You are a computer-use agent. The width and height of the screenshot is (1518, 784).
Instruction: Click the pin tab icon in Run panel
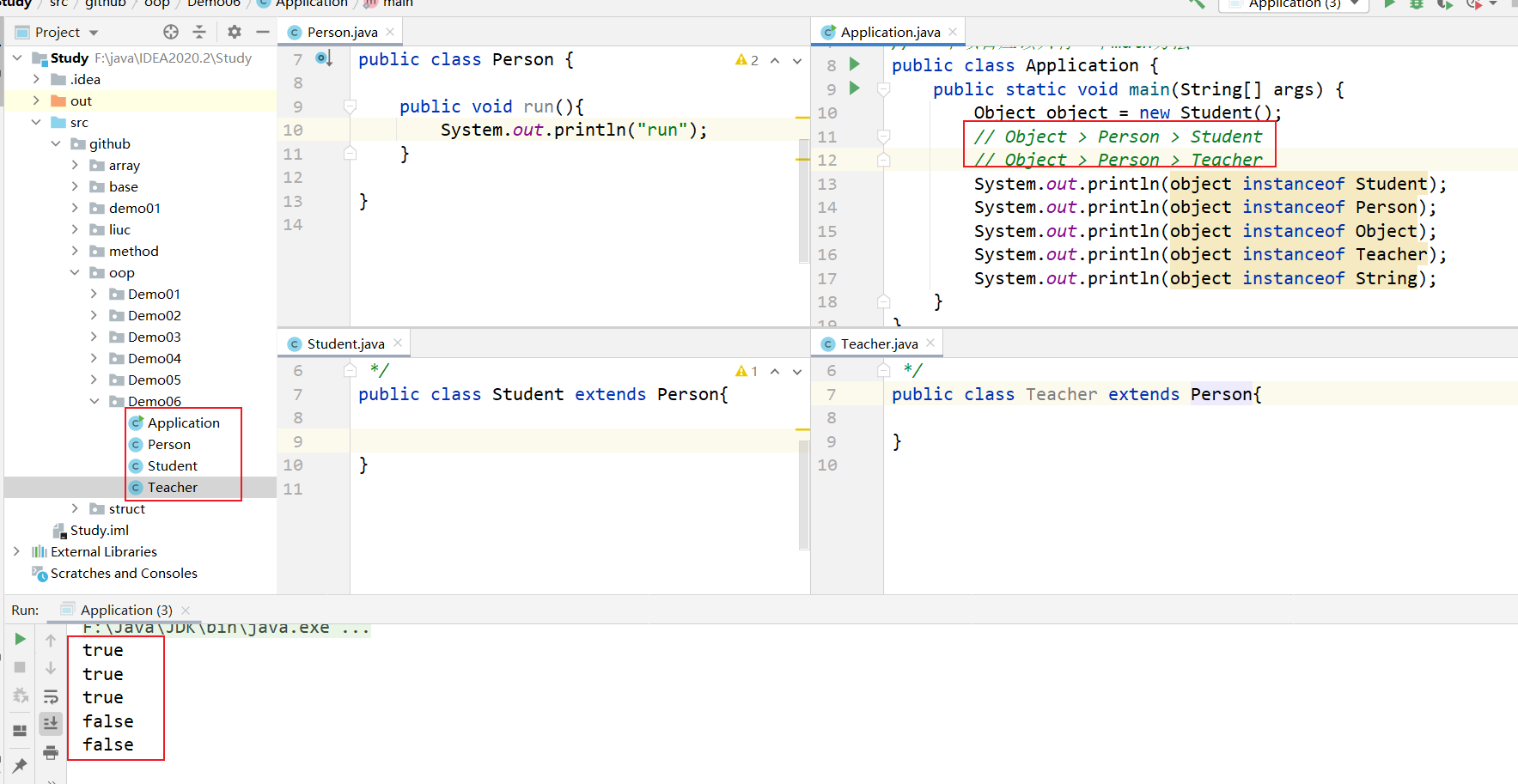pyautogui.click(x=20, y=764)
